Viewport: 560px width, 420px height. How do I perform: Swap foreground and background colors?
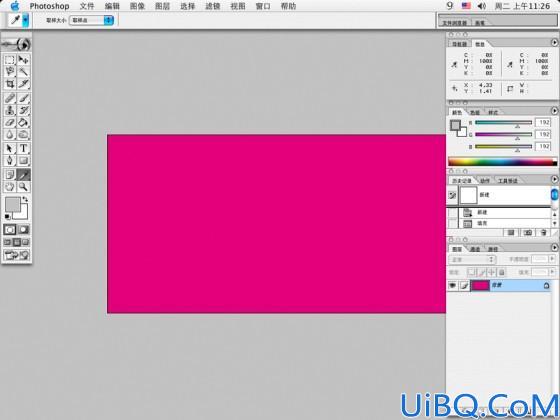(25, 199)
